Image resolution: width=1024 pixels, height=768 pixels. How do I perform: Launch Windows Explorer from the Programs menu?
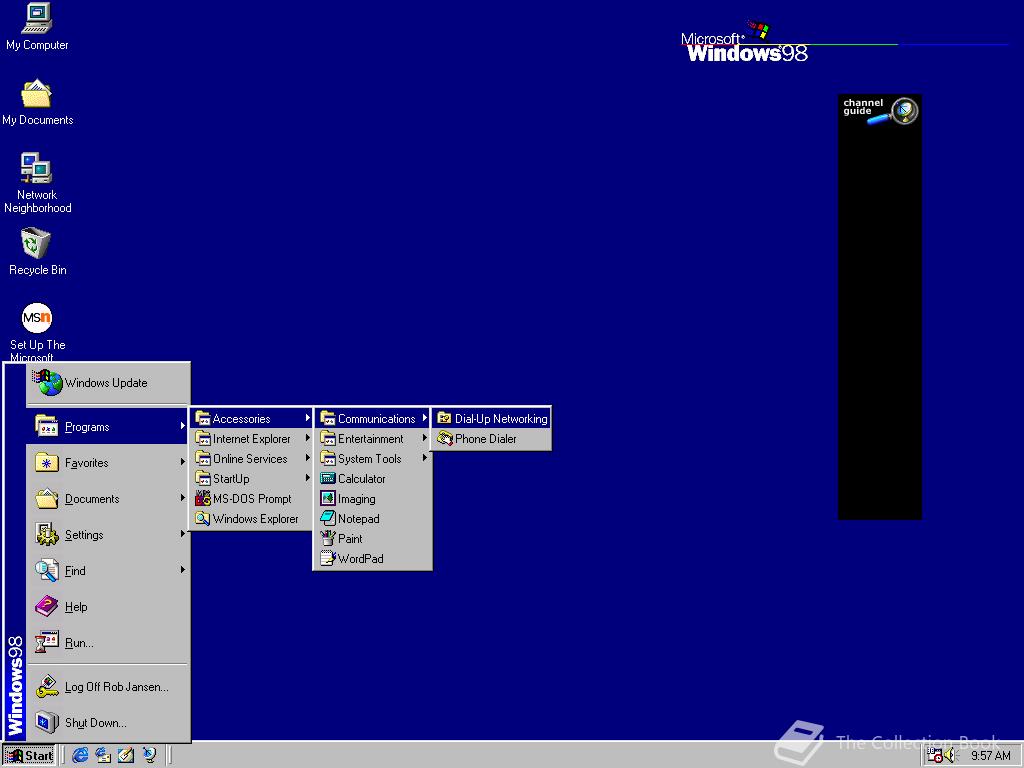click(x=252, y=519)
